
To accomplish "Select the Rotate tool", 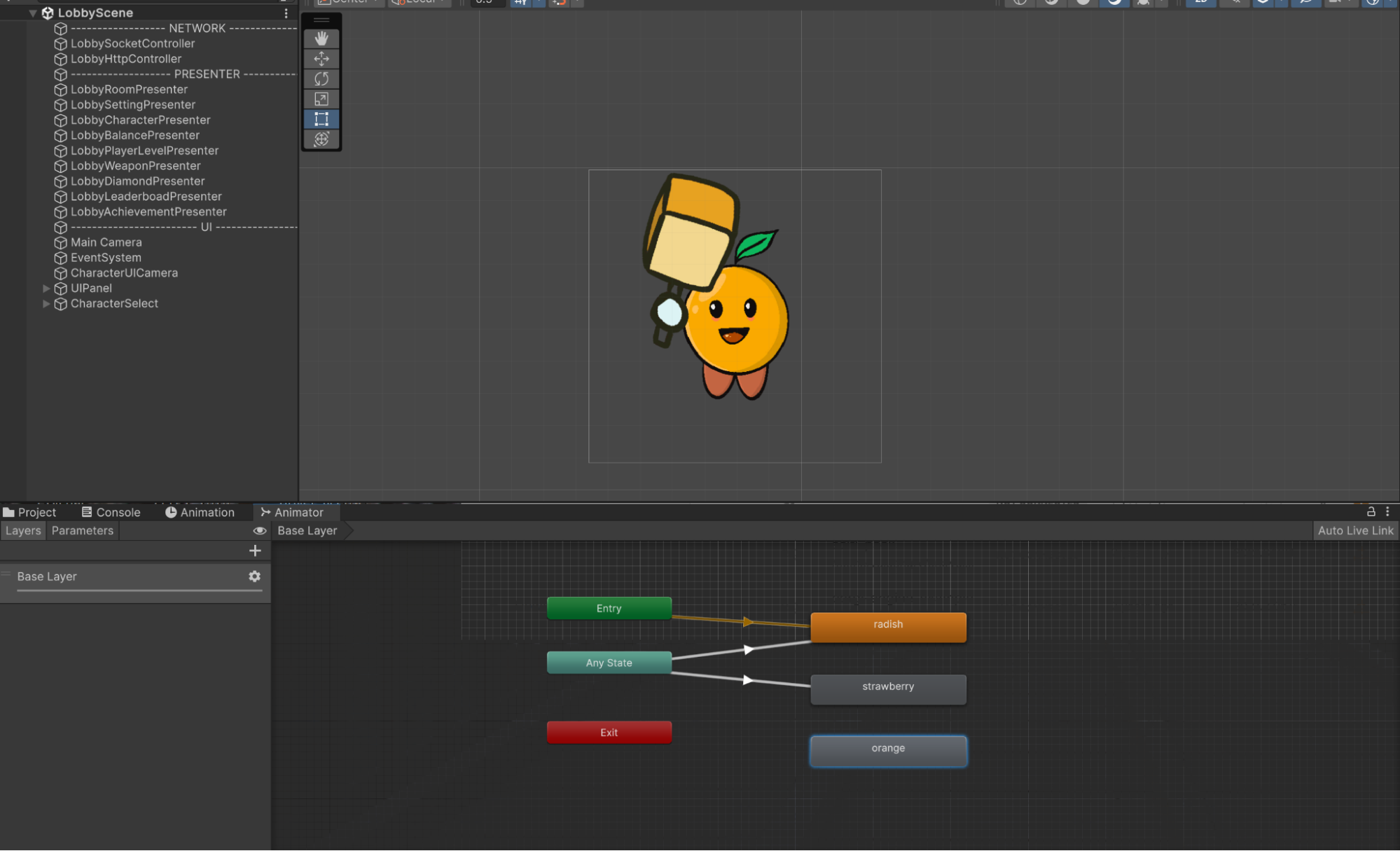I will pyautogui.click(x=321, y=79).
